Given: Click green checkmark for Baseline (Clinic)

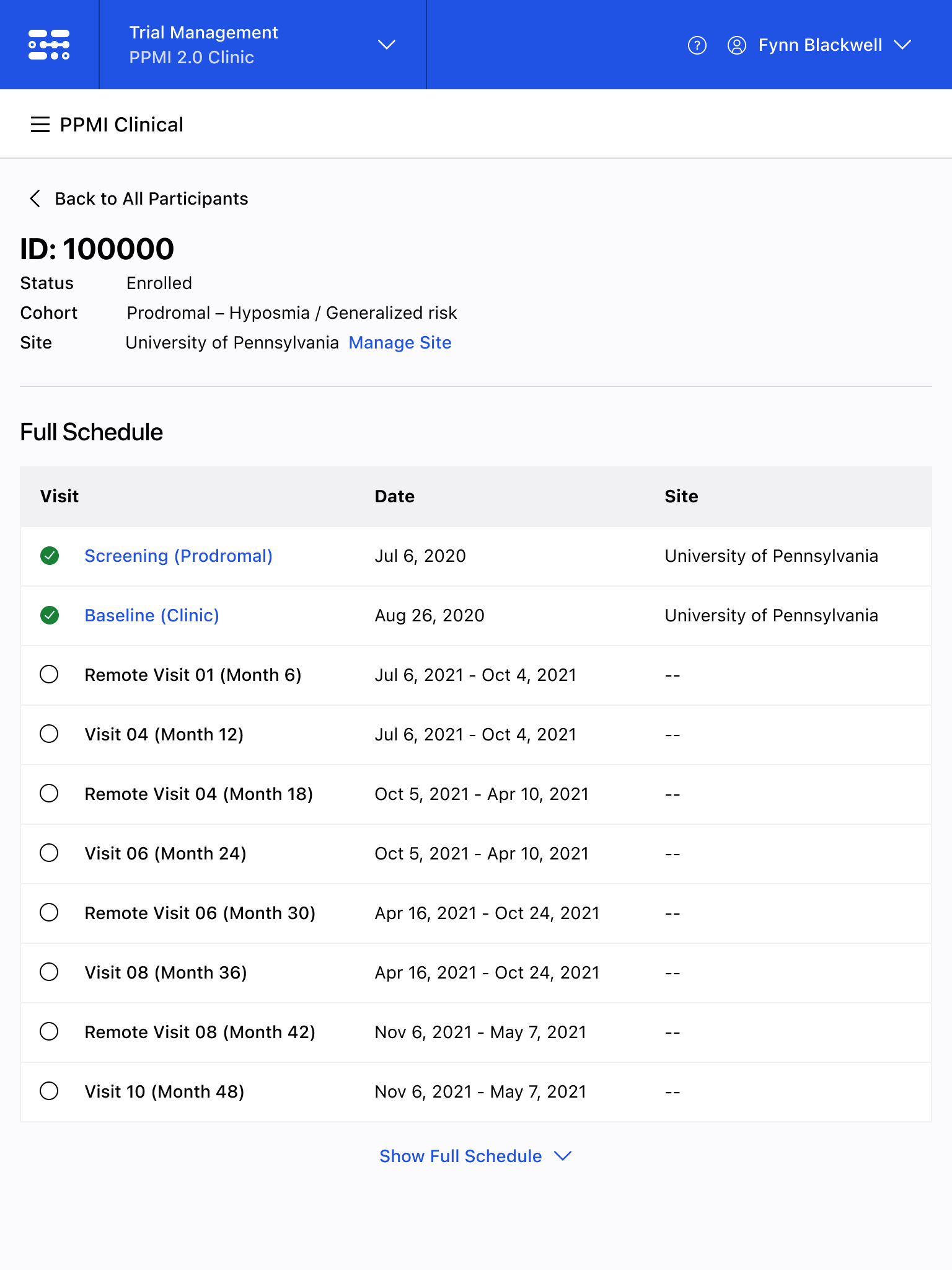Looking at the screenshot, I should coord(50,615).
